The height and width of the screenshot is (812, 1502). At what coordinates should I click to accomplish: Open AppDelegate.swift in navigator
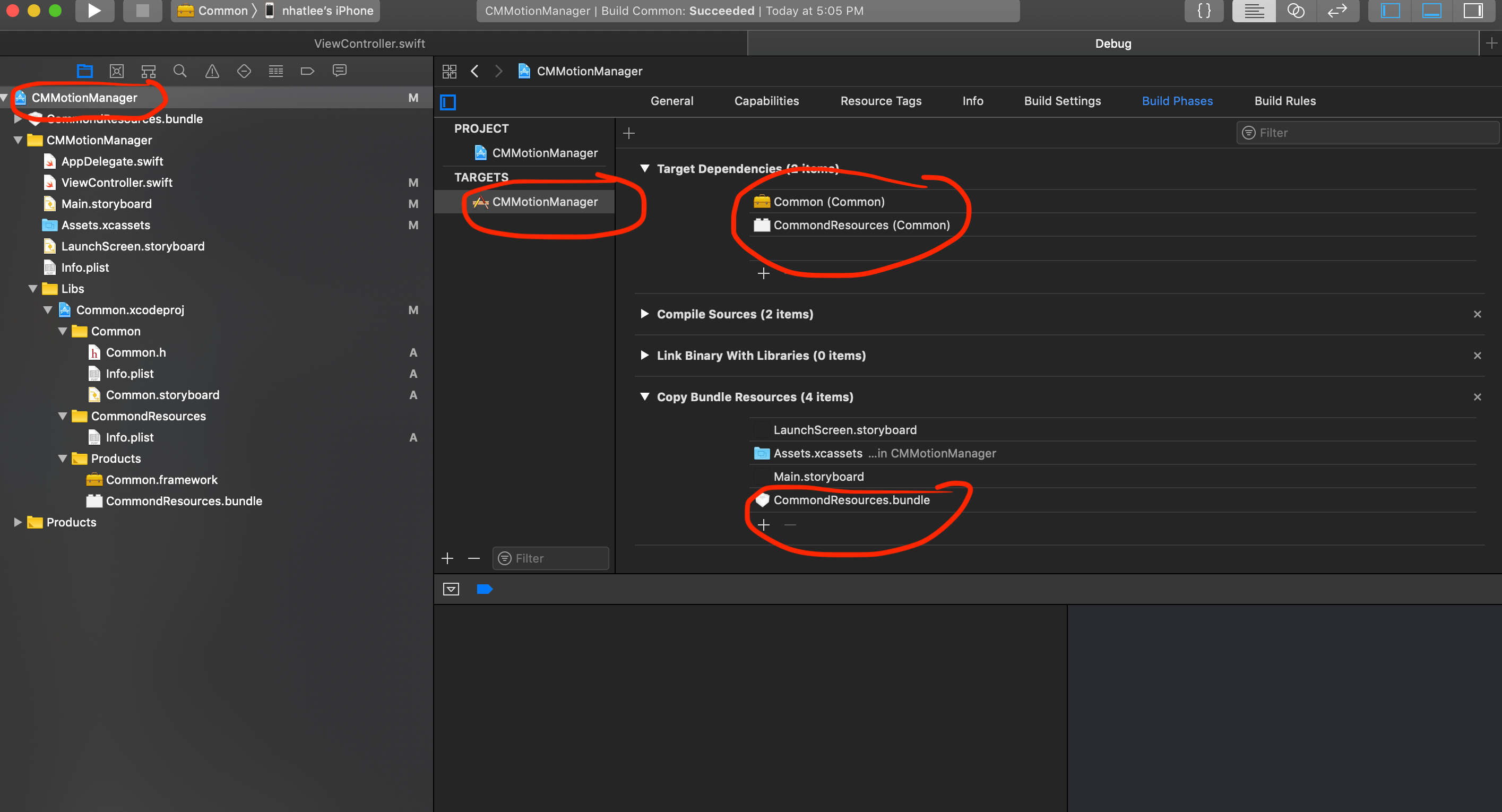point(112,161)
